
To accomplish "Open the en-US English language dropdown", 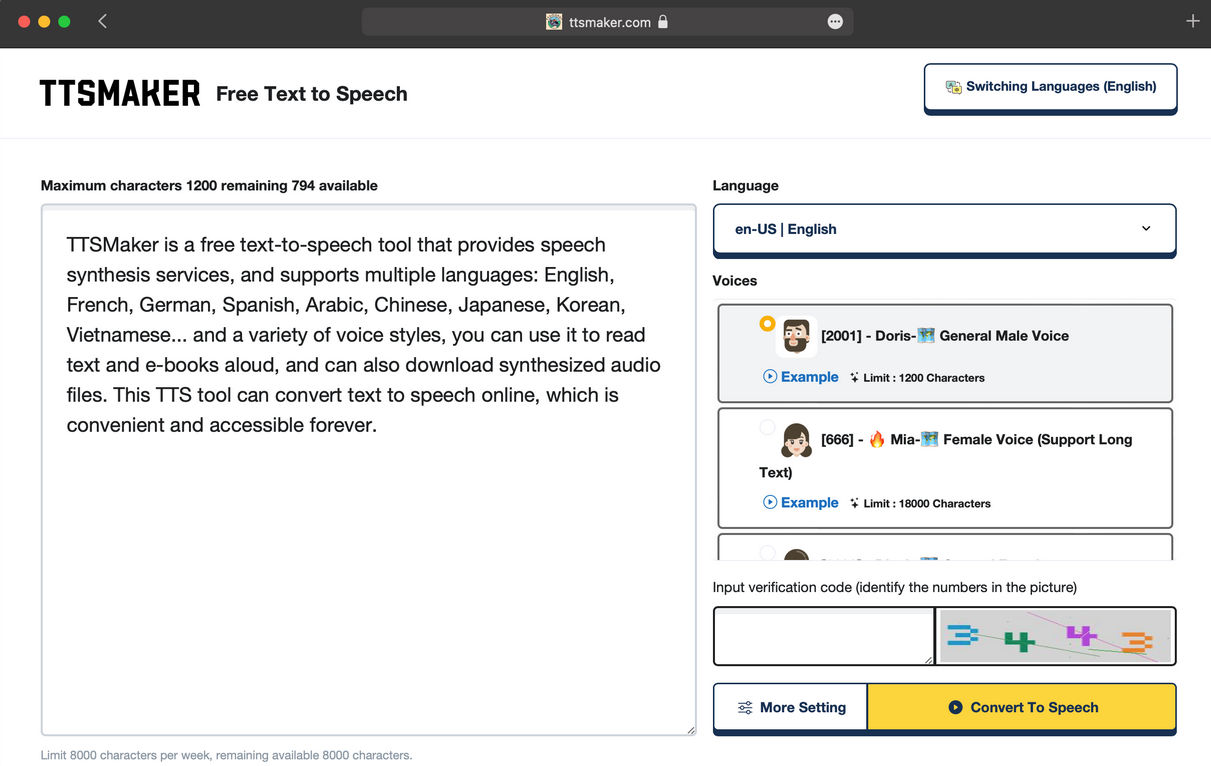I will pyautogui.click(x=944, y=229).
